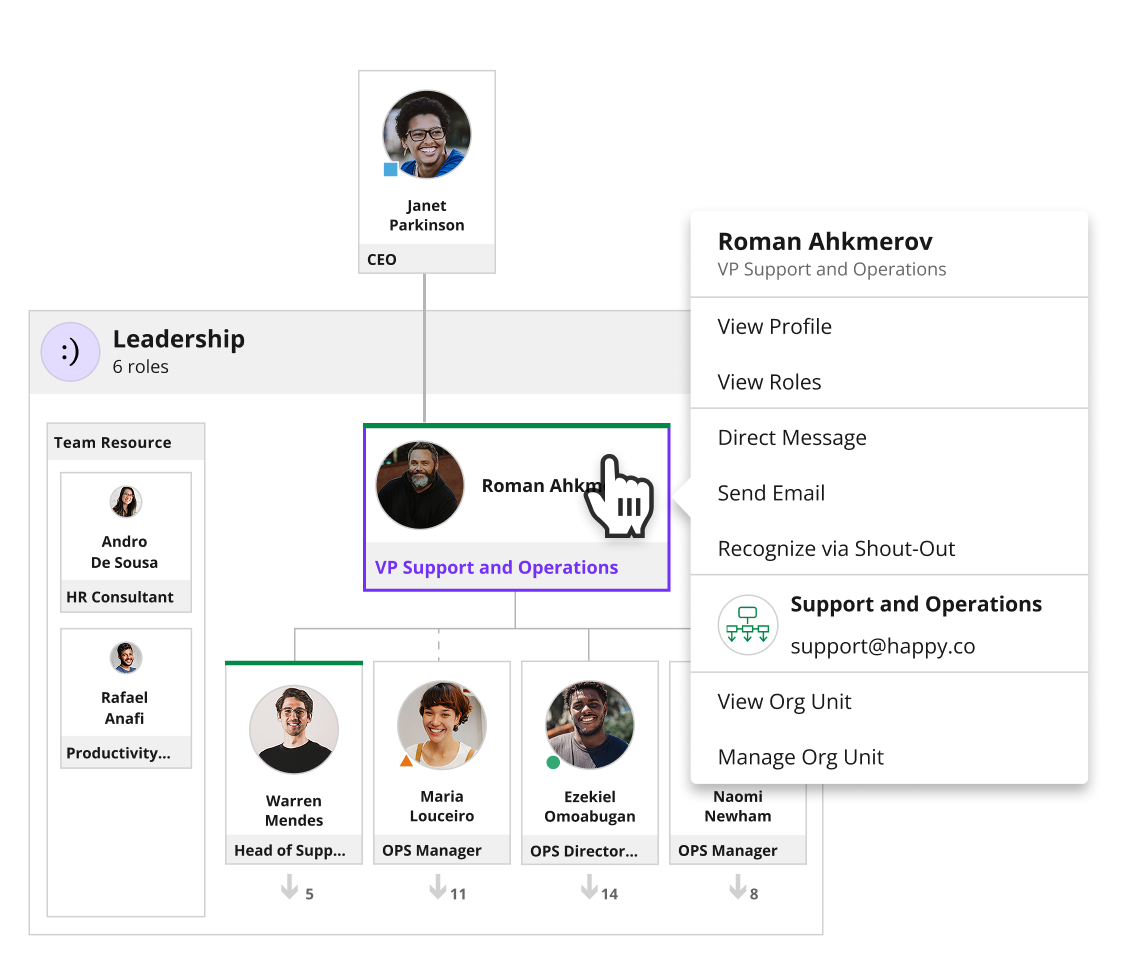Click Janet Parkinson's blue square status indicator

tap(390, 170)
